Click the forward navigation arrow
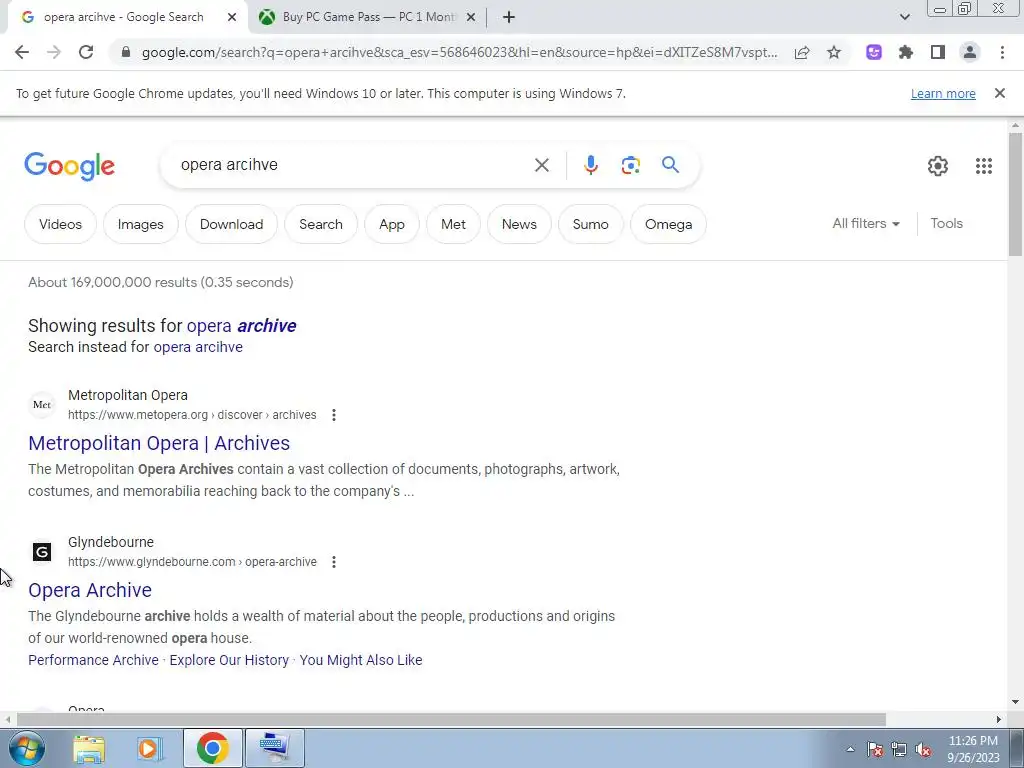The height and width of the screenshot is (768, 1024). [x=54, y=52]
